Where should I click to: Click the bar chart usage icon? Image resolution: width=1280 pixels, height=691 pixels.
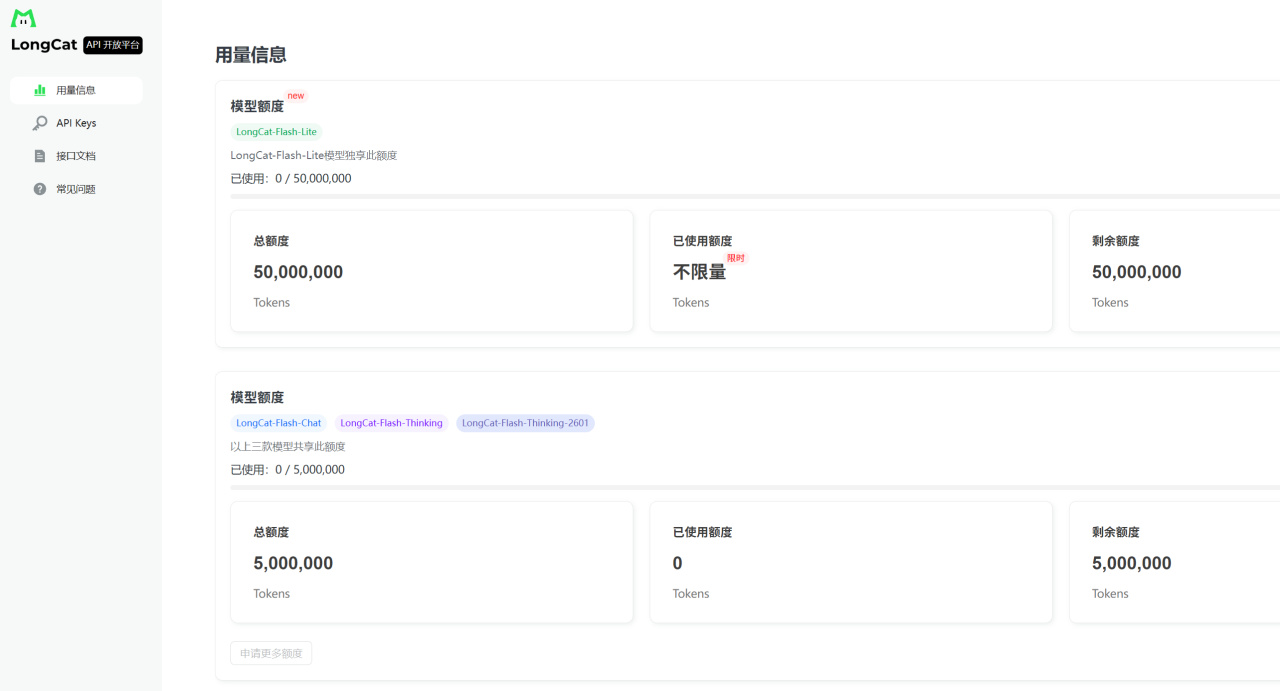coord(40,90)
